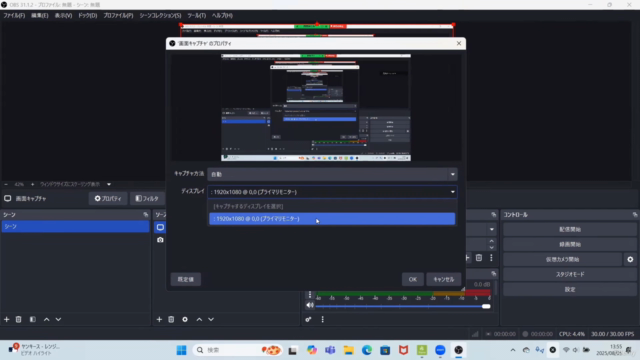The width and height of the screenshot is (640, 360).
Task: Remove transition with trash icon
Action: click(479, 258)
